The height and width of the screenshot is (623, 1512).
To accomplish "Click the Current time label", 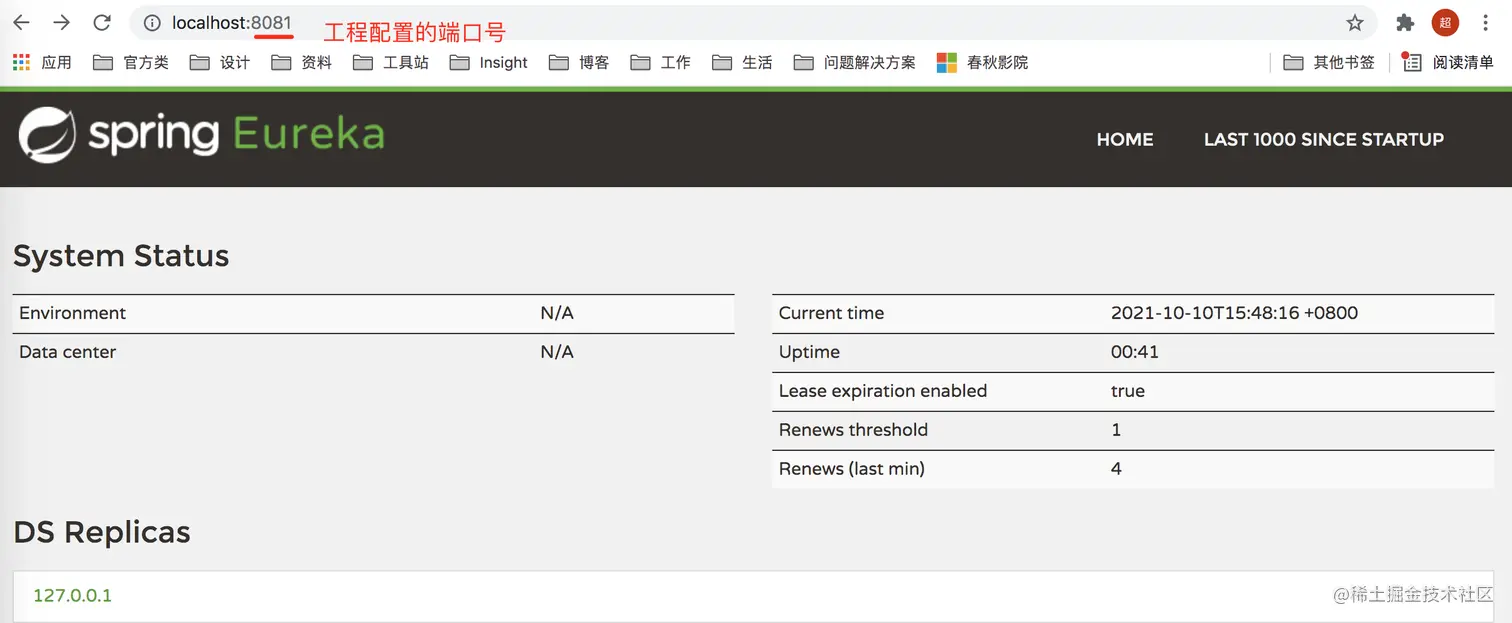I will click(x=831, y=313).
